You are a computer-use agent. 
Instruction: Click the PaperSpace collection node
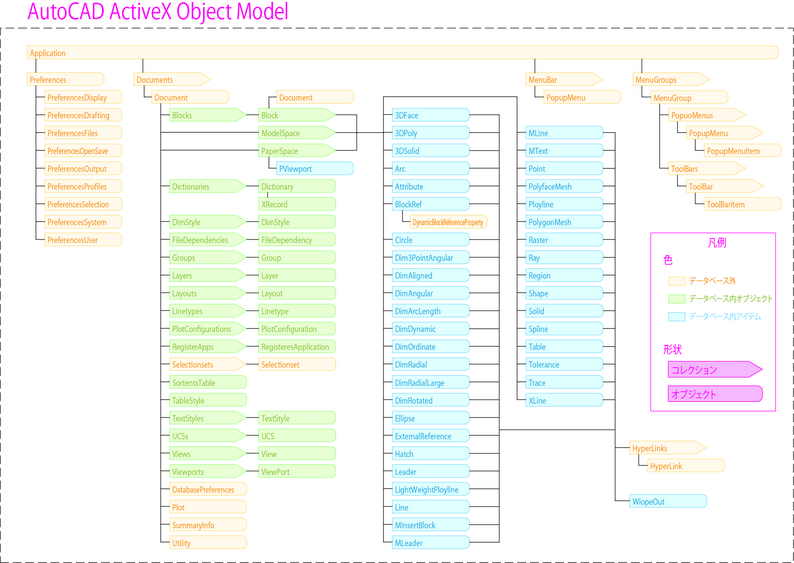pos(297,150)
